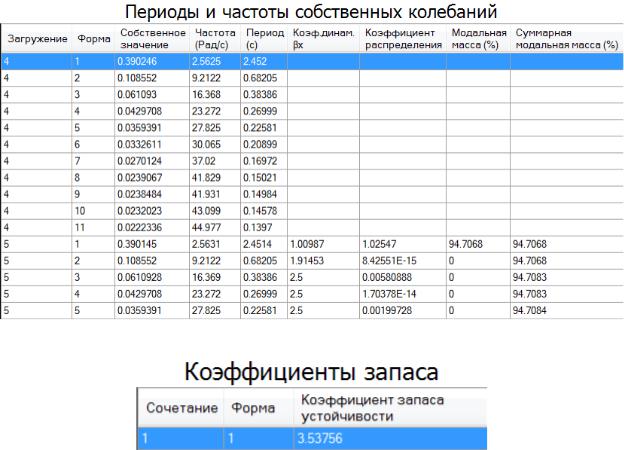Select cumulative modal mass 94.7084

pyautogui.click(x=567, y=311)
